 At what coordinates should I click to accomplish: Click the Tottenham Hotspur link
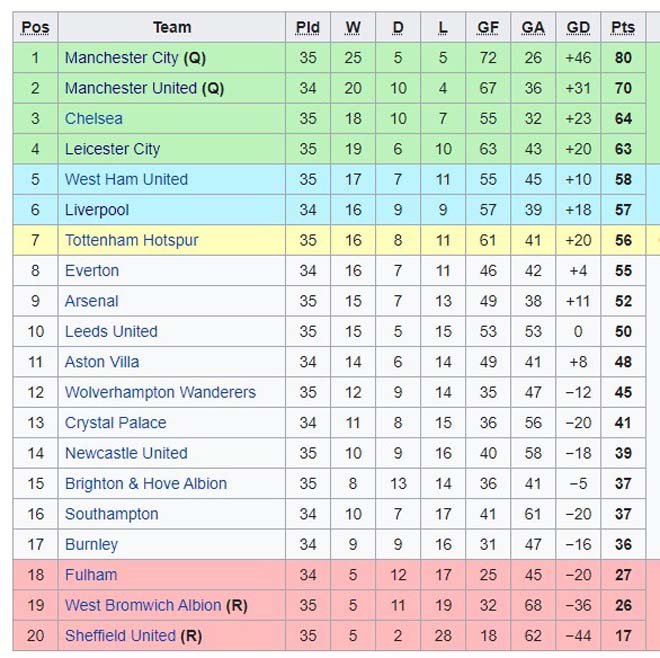[x=131, y=240]
